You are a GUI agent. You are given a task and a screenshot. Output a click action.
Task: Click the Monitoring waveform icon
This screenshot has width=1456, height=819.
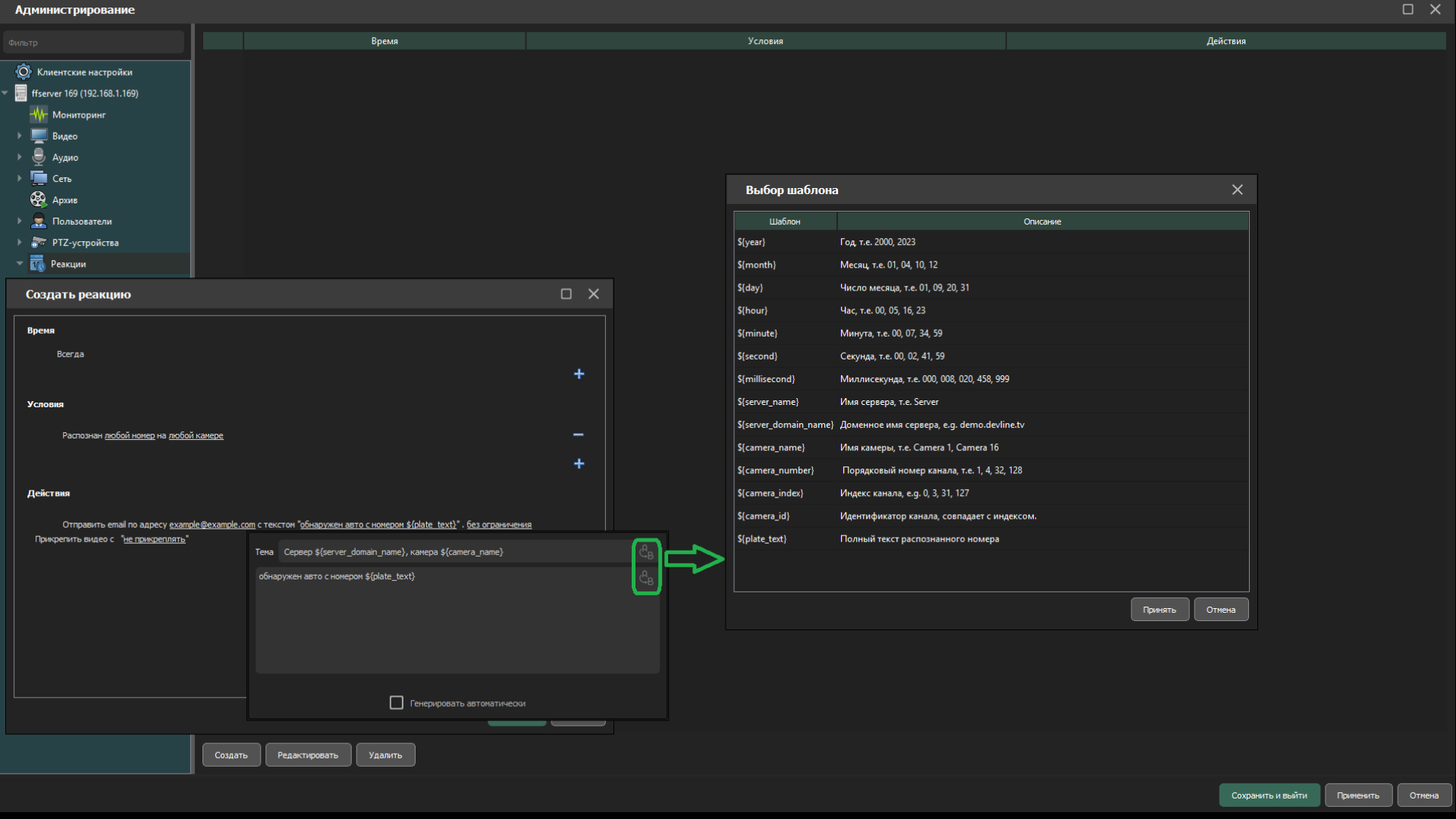[39, 115]
